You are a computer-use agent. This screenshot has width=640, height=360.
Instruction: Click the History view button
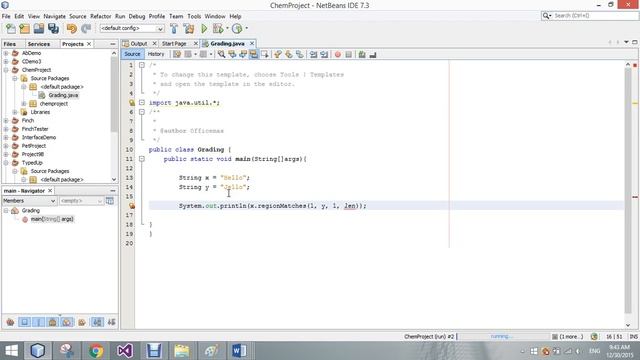156,54
